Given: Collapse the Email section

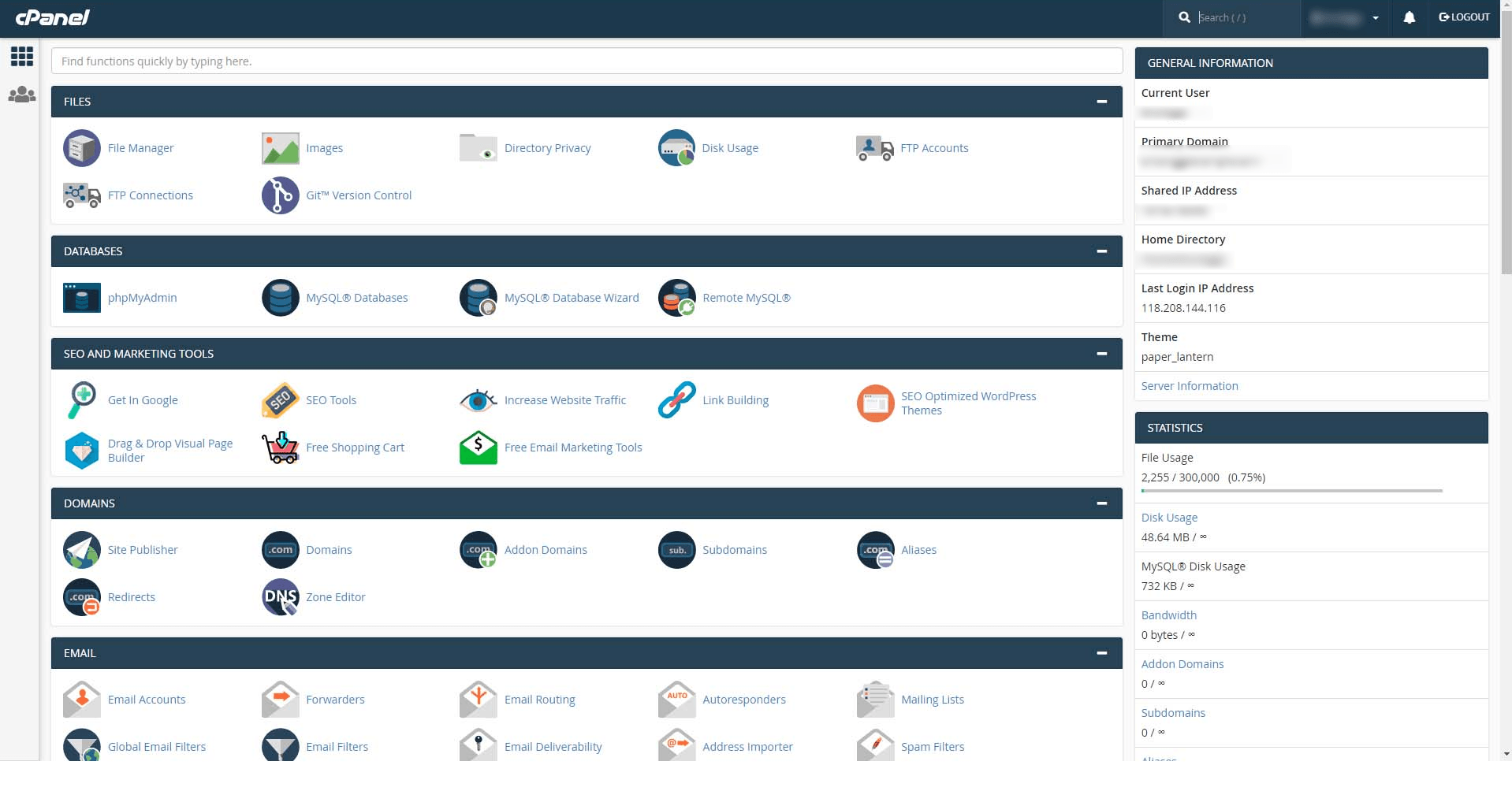Looking at the screenshot, I should pos(1102,653).
